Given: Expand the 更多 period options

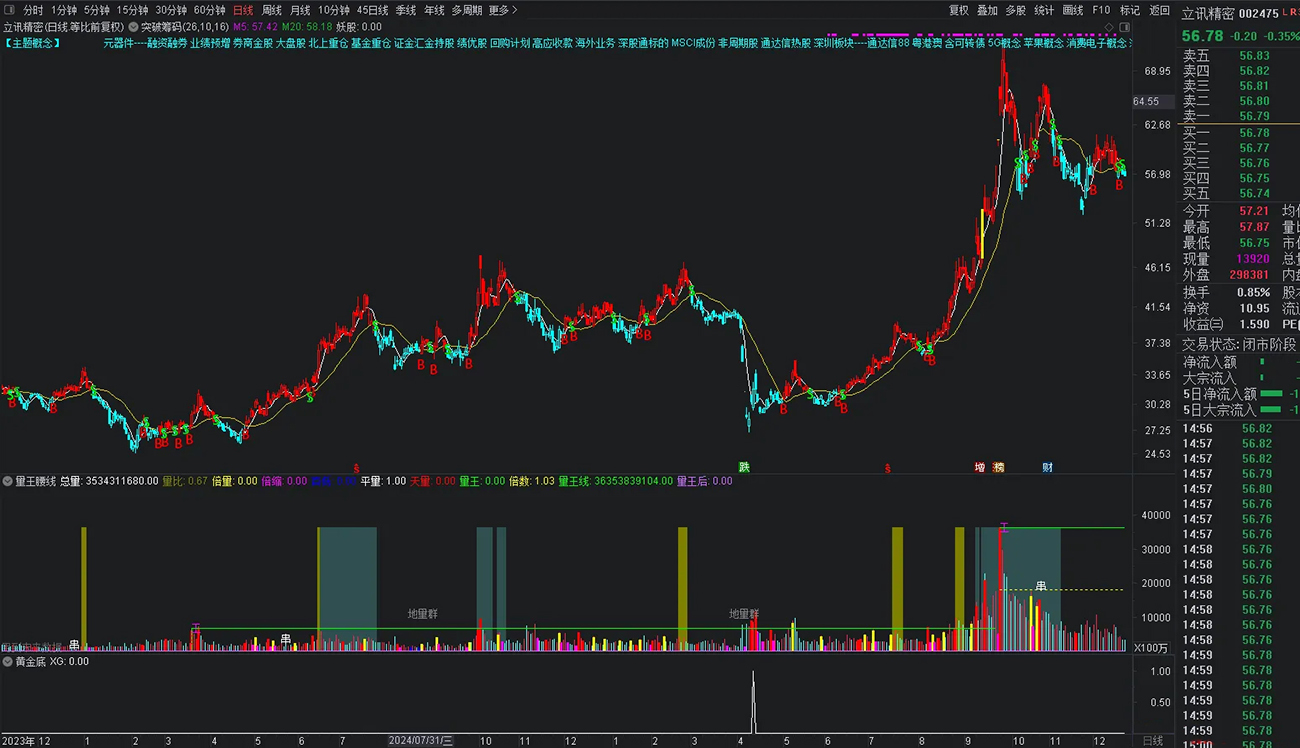Looking at the screenshot, I should coord(502,10).
